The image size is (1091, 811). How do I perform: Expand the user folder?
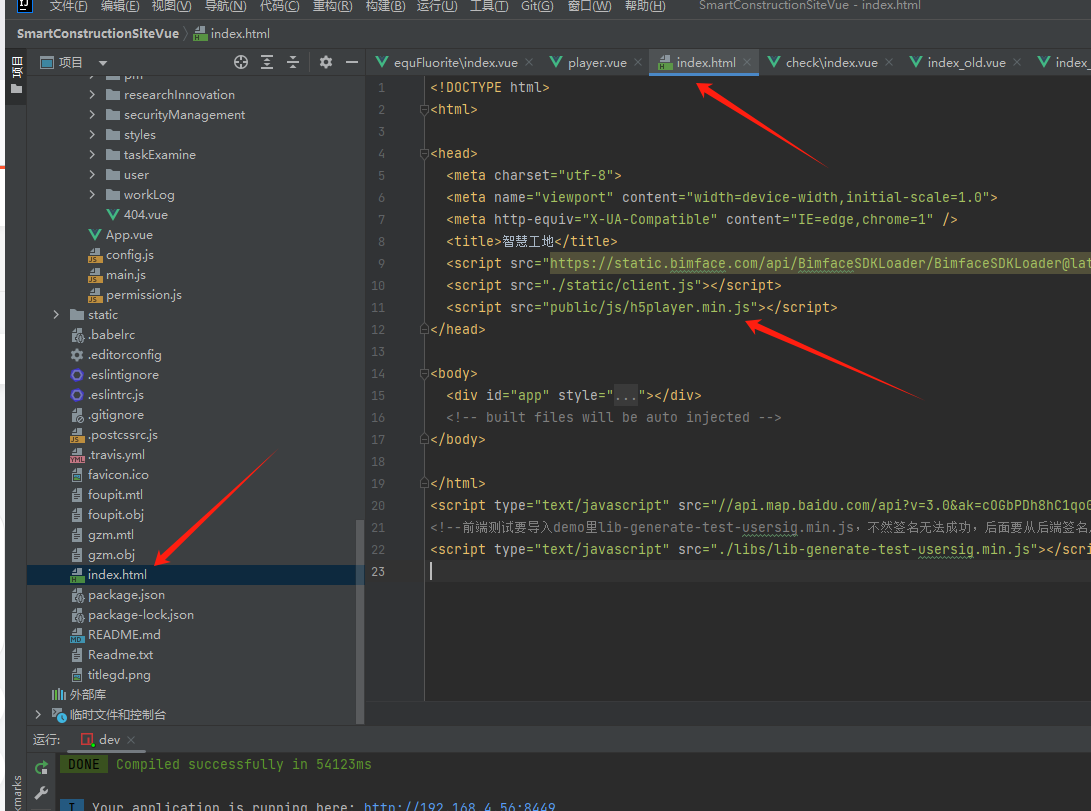(93, 175)
